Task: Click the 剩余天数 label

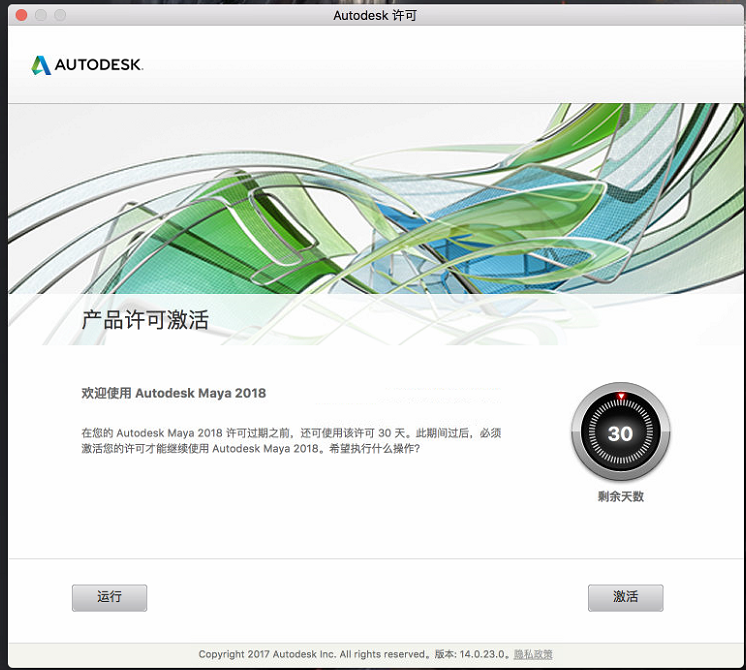Action: (620, 496)
